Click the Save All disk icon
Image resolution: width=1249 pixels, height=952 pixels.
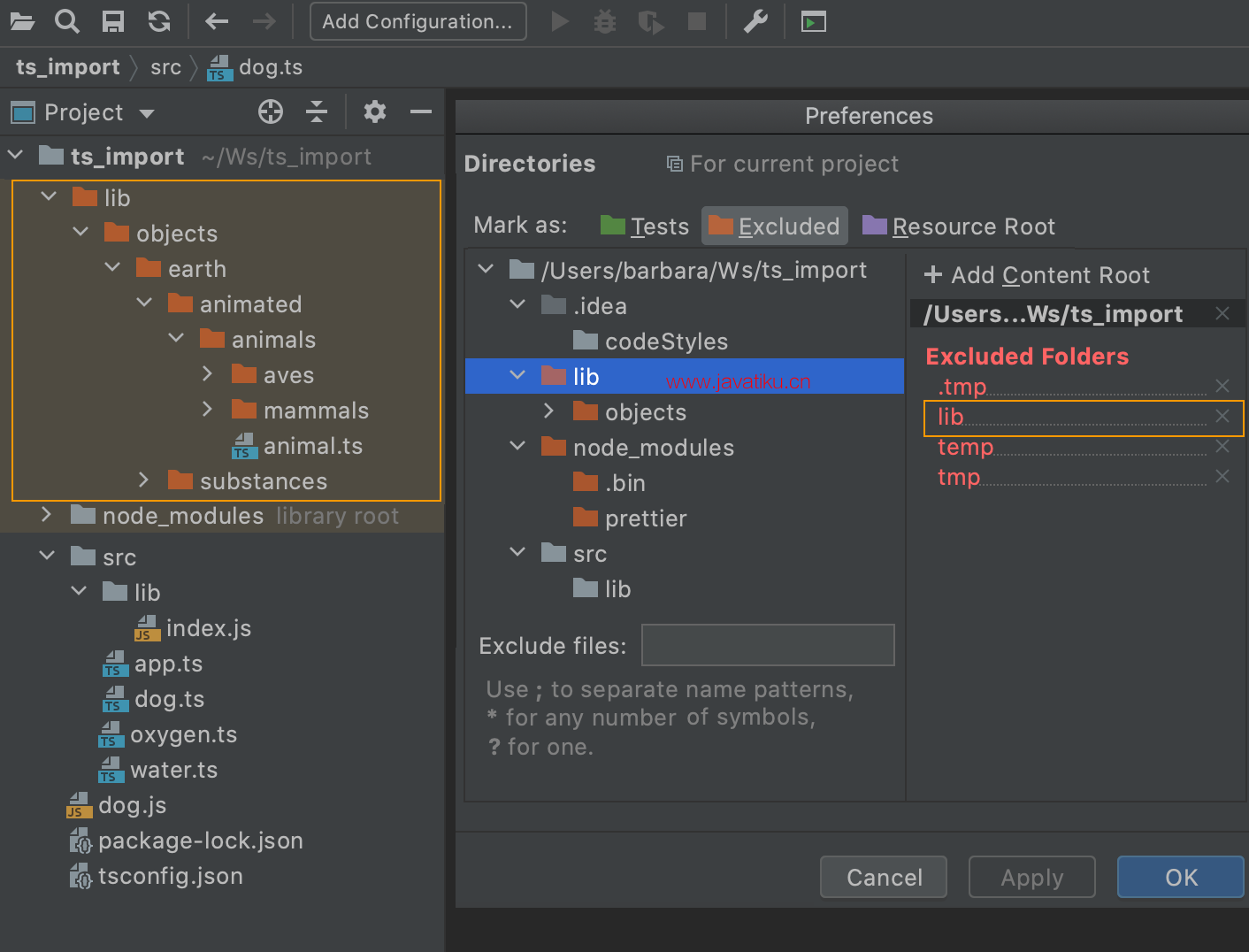[x=113, y=21]
